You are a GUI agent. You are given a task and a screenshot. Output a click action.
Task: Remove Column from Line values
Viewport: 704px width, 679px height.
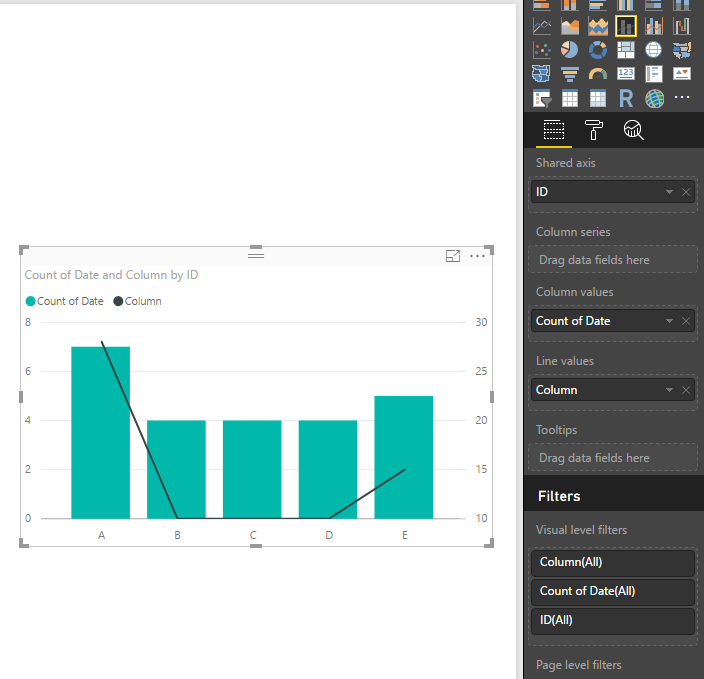686,390
